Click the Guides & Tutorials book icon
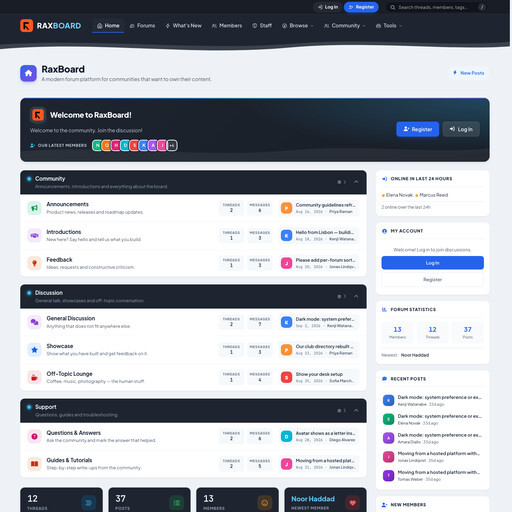The width and height of the screenshot is (512, 512). pyautogui.click(x=34, y=464)
